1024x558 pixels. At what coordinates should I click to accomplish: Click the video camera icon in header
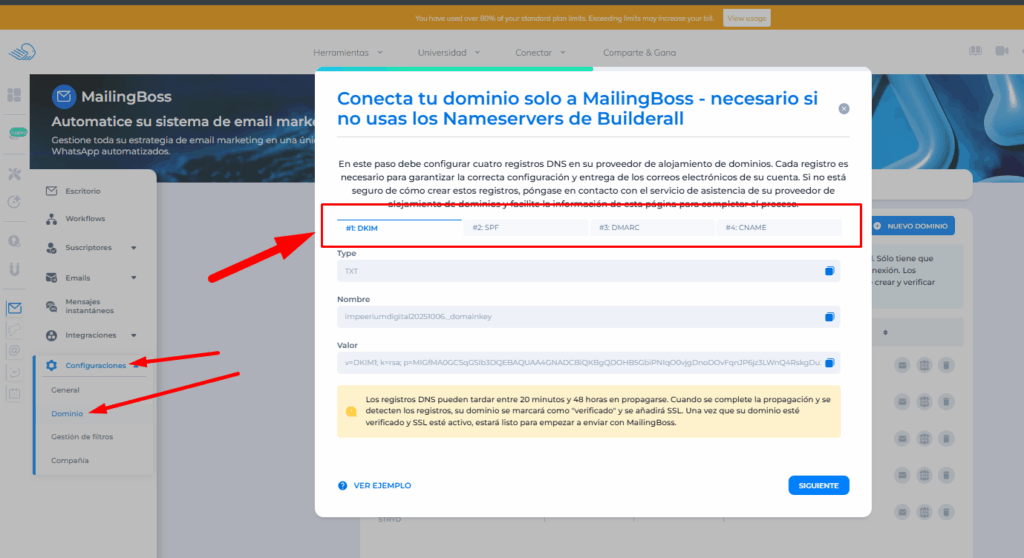click(x=1002, y=51)
